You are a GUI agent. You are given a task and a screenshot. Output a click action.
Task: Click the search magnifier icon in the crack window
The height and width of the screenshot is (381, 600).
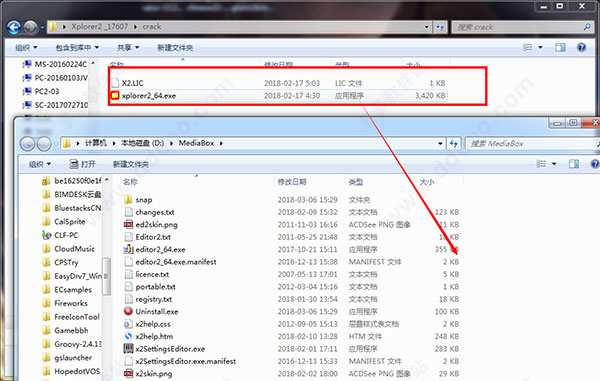tap(587, 27)
